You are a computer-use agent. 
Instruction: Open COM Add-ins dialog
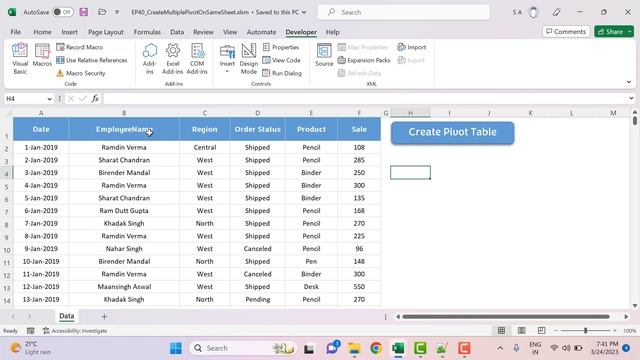[197, 59]
